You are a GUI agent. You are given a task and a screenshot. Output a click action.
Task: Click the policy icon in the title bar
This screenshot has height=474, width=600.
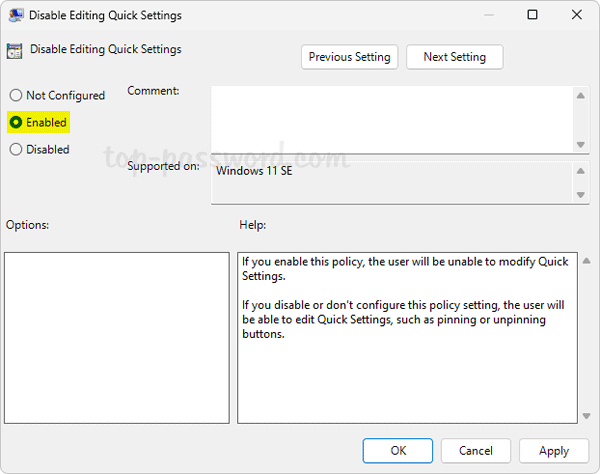click(15, 16)
